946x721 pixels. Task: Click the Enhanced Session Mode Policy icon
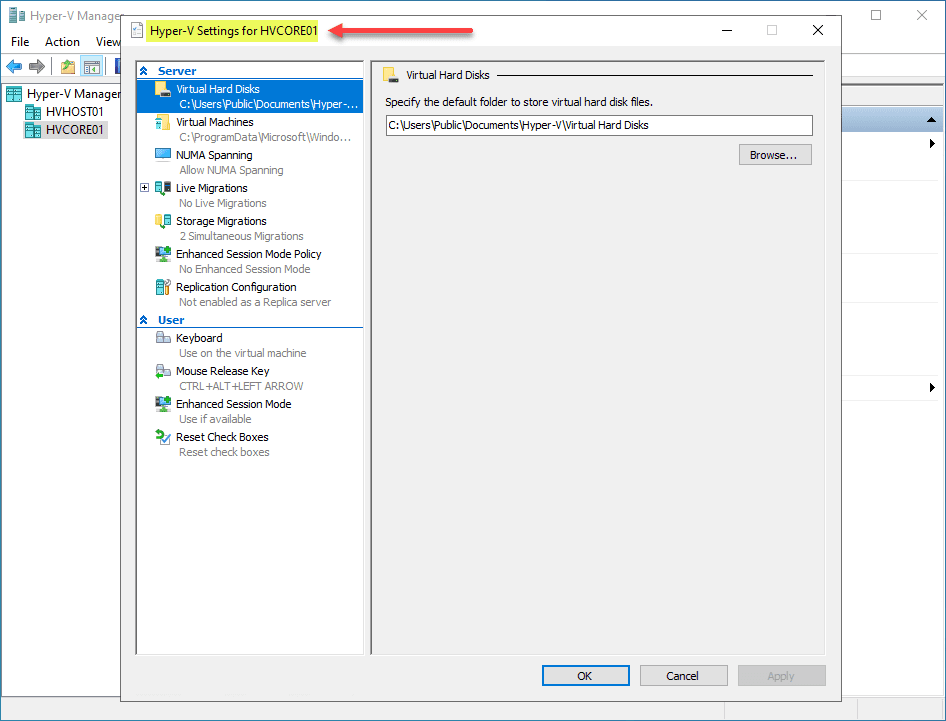[x=162, y=254]
